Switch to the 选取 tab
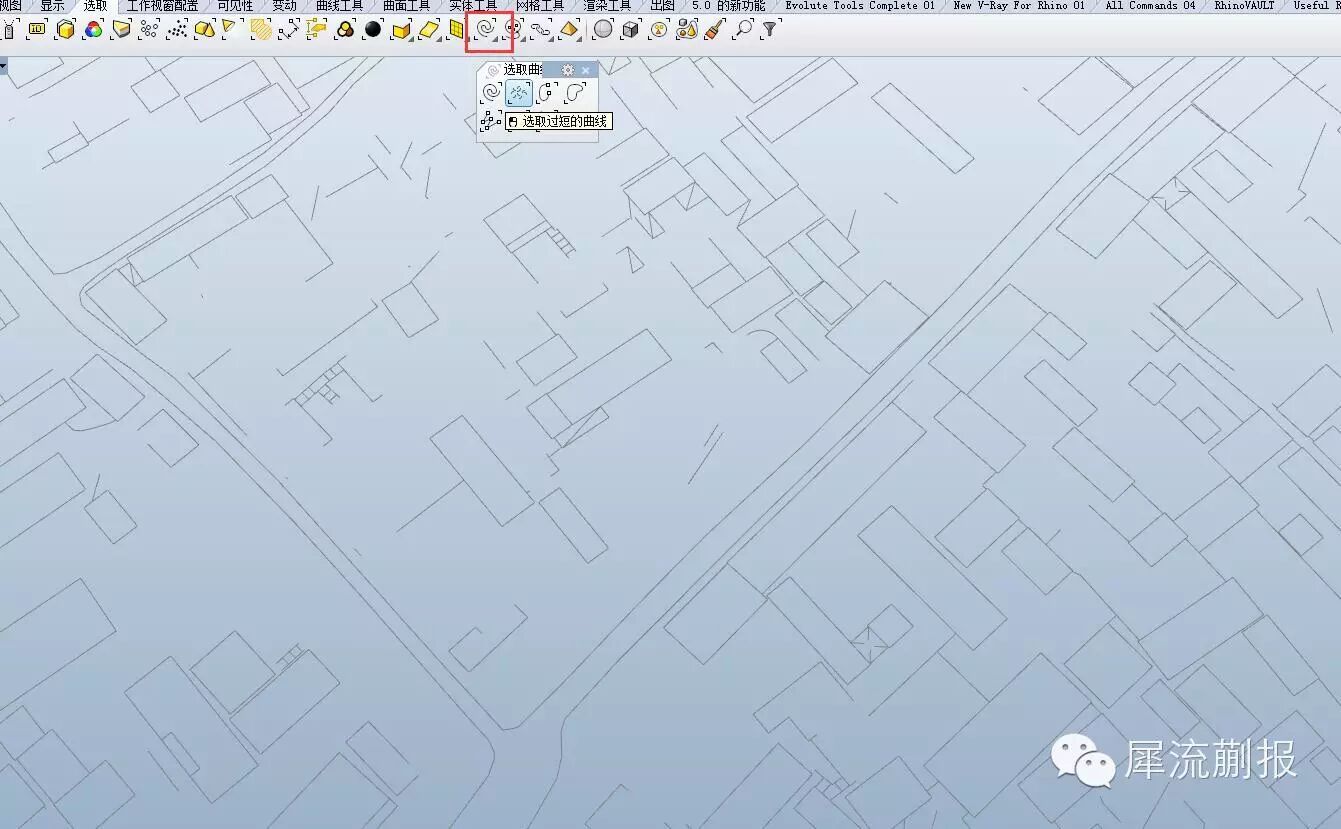Screen dimensions: 1341x829 [96, 6]
